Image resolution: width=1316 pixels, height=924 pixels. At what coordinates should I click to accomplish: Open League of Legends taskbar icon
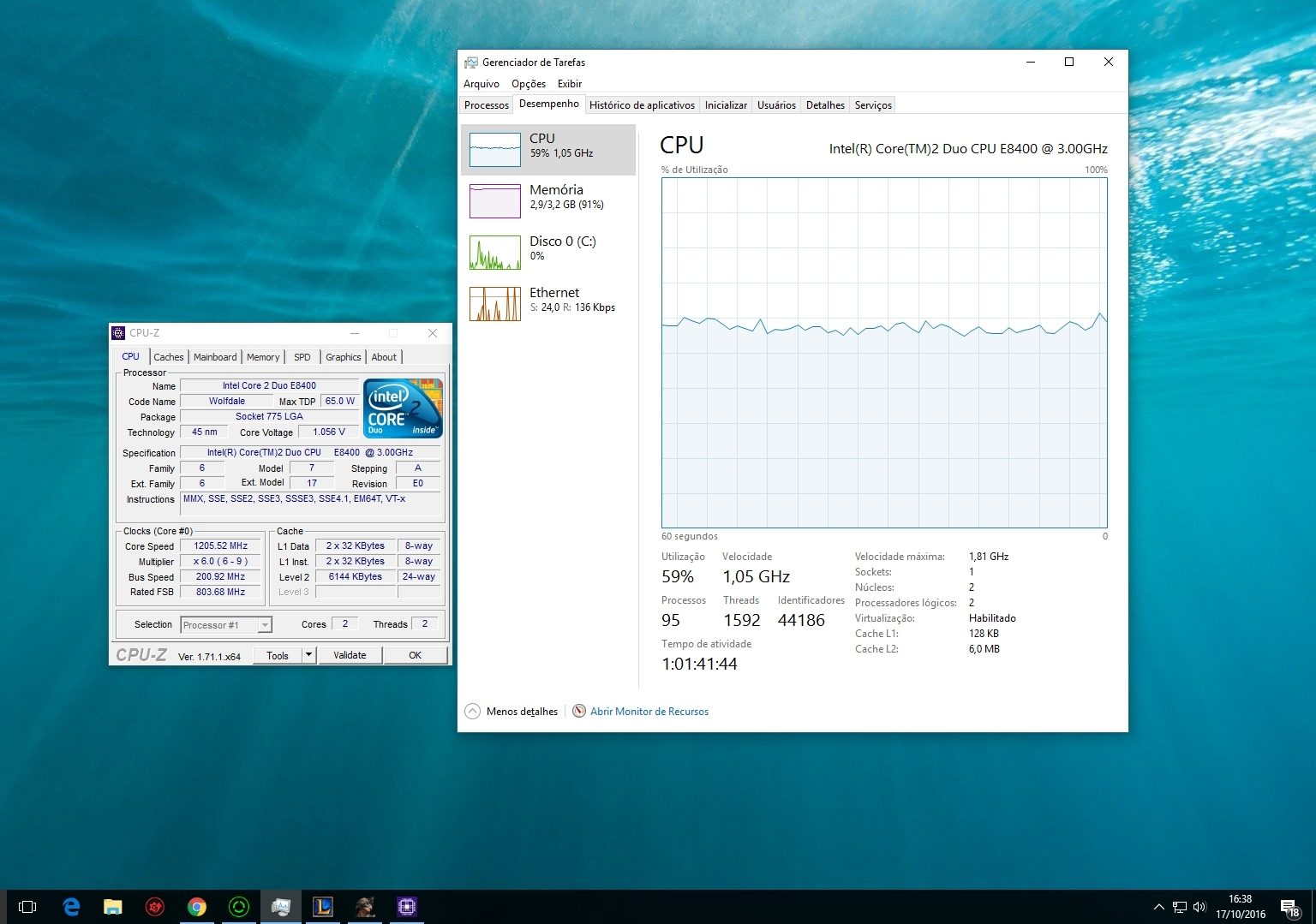[323, 907]
